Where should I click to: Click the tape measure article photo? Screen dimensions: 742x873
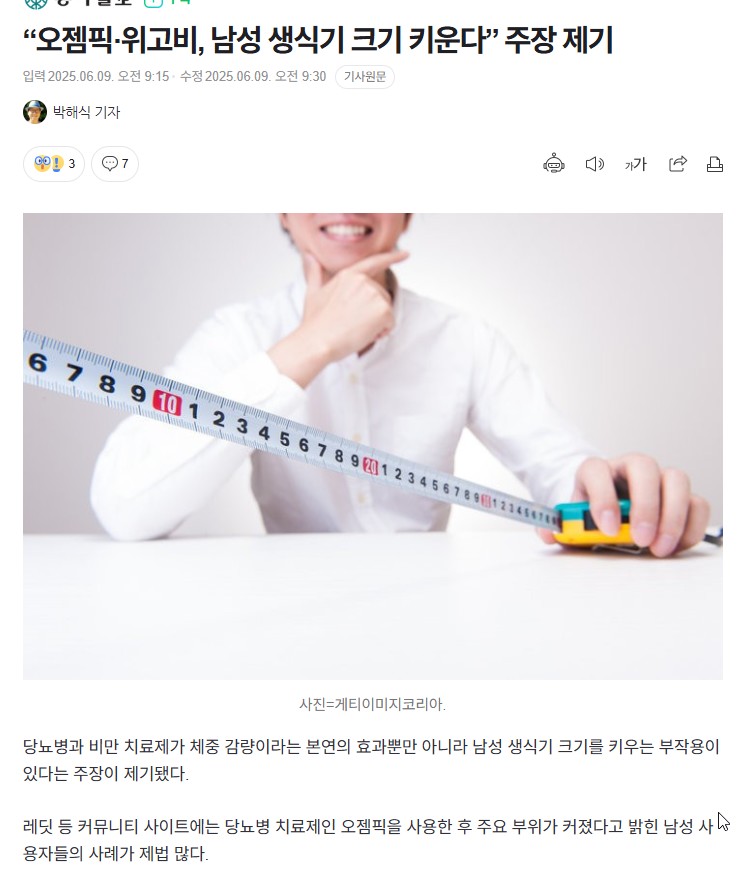tap(373, 446)
